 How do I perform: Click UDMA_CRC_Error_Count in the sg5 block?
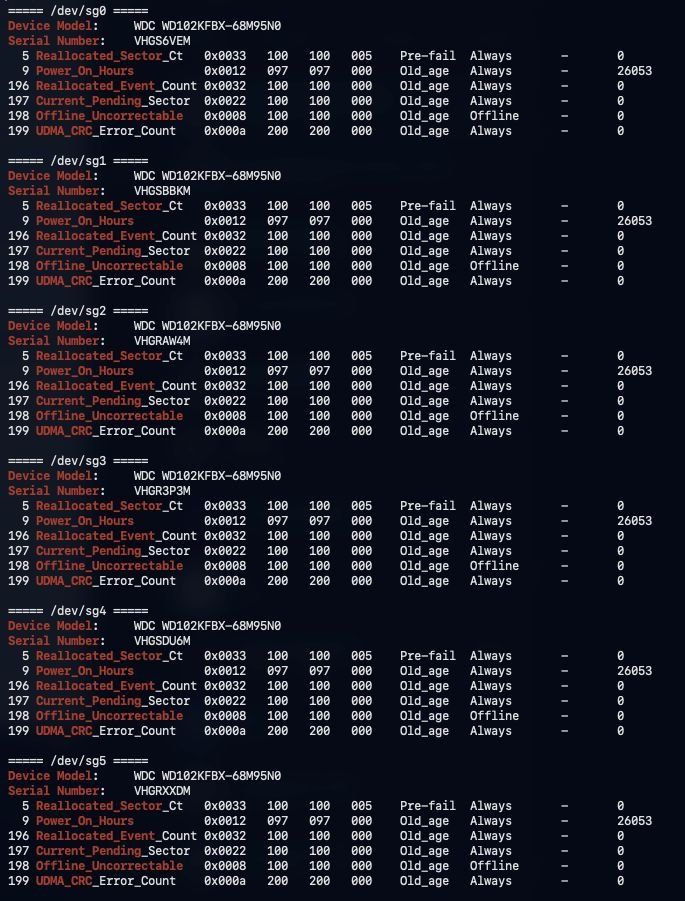[x=106, y=880]
